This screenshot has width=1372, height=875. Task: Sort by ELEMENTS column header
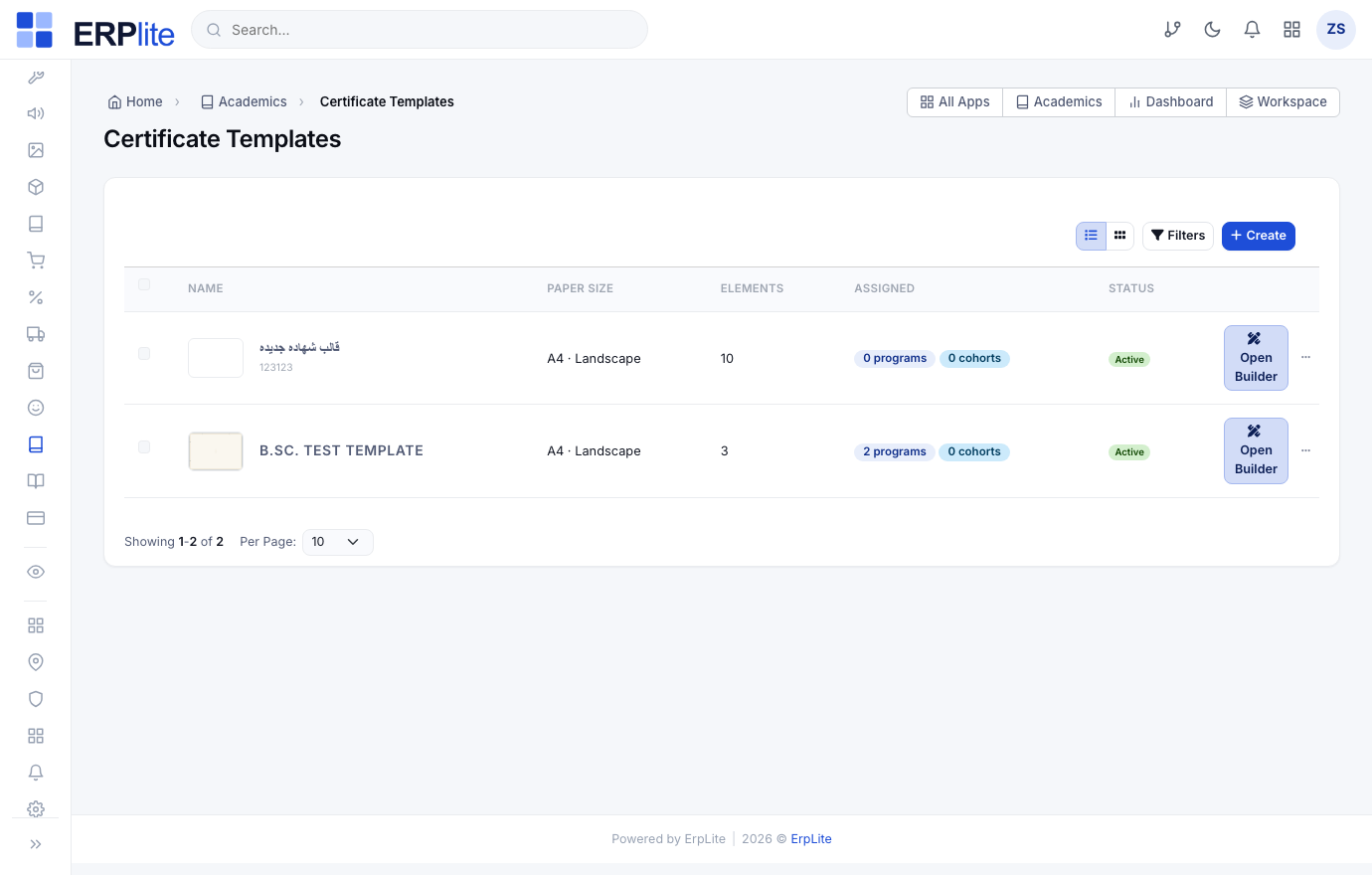click(752, 288)
